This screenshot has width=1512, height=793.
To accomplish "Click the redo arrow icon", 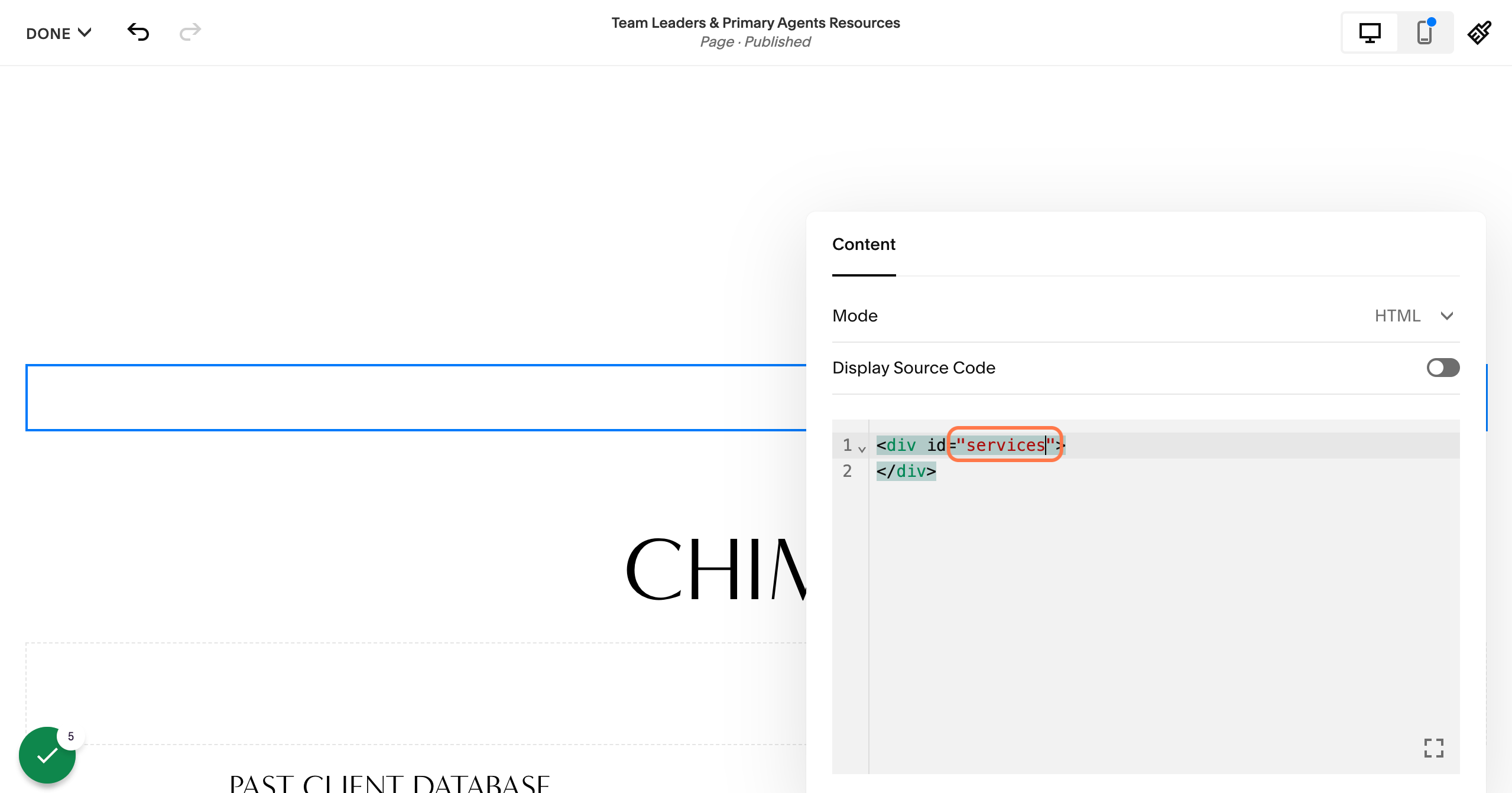I will click(190, 32).
